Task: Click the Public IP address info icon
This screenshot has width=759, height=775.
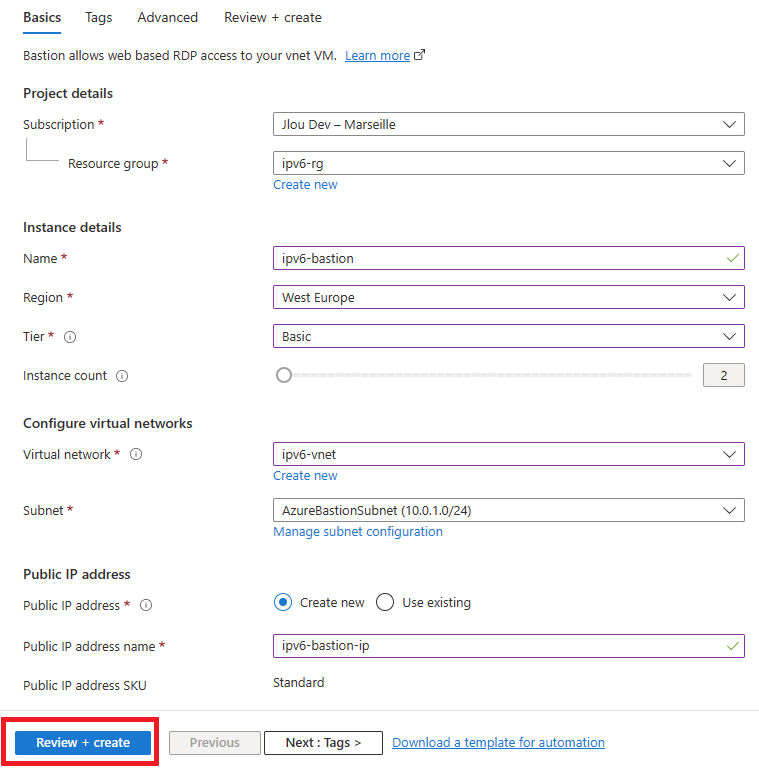Action: [146, 605]
